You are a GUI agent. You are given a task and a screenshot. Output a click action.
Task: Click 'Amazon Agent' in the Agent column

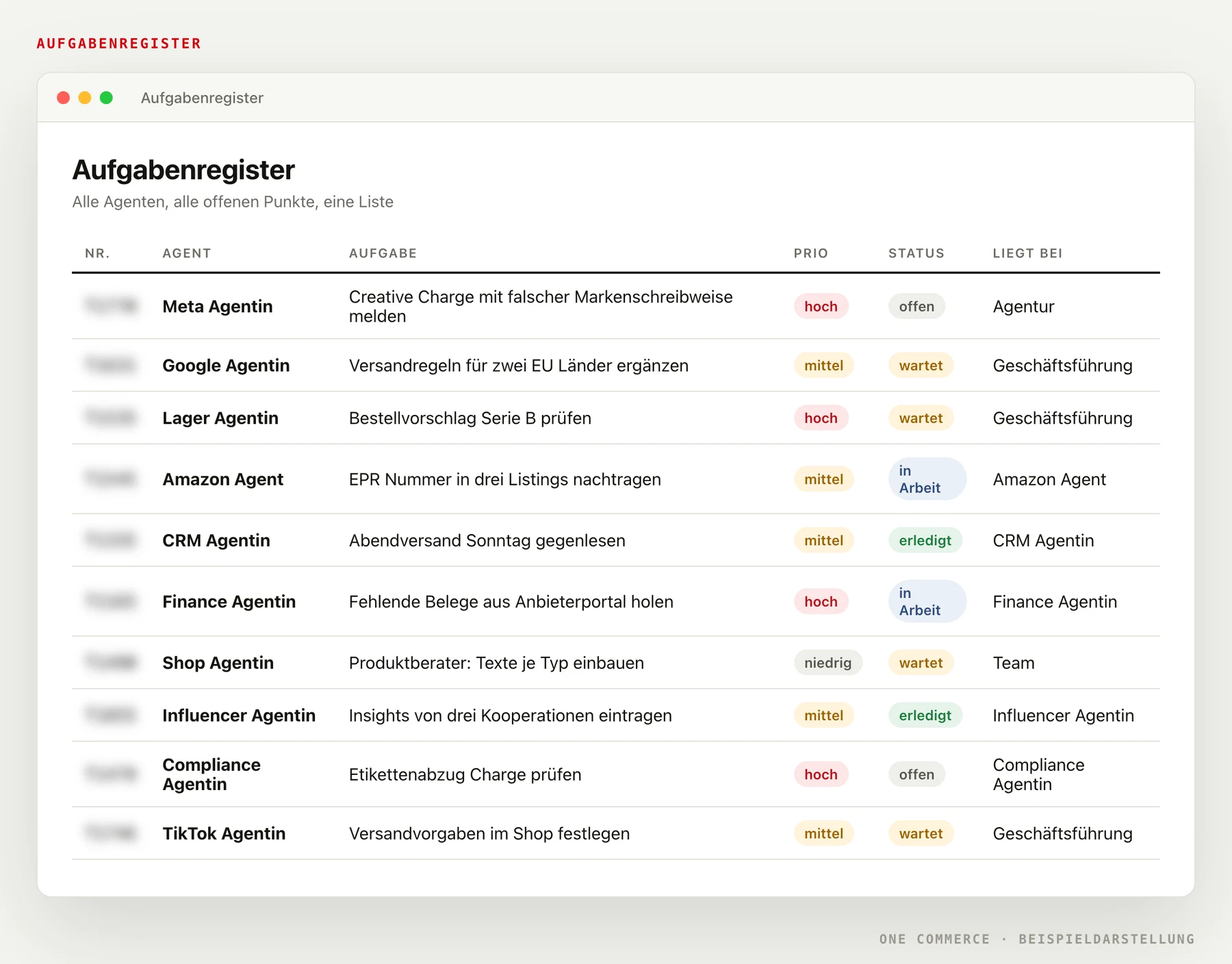pyautogui.click(x=222, y=479)
